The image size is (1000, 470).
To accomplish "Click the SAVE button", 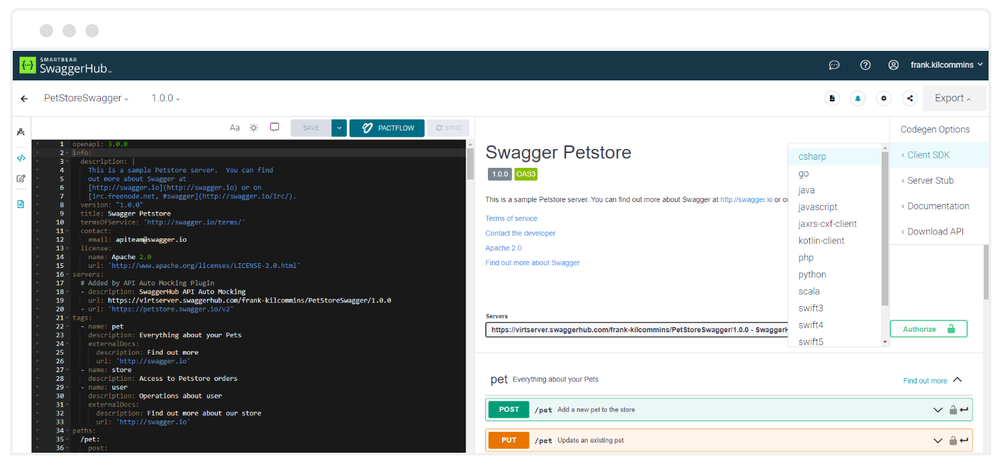I will pyautogui.click(x=311, y=128).
